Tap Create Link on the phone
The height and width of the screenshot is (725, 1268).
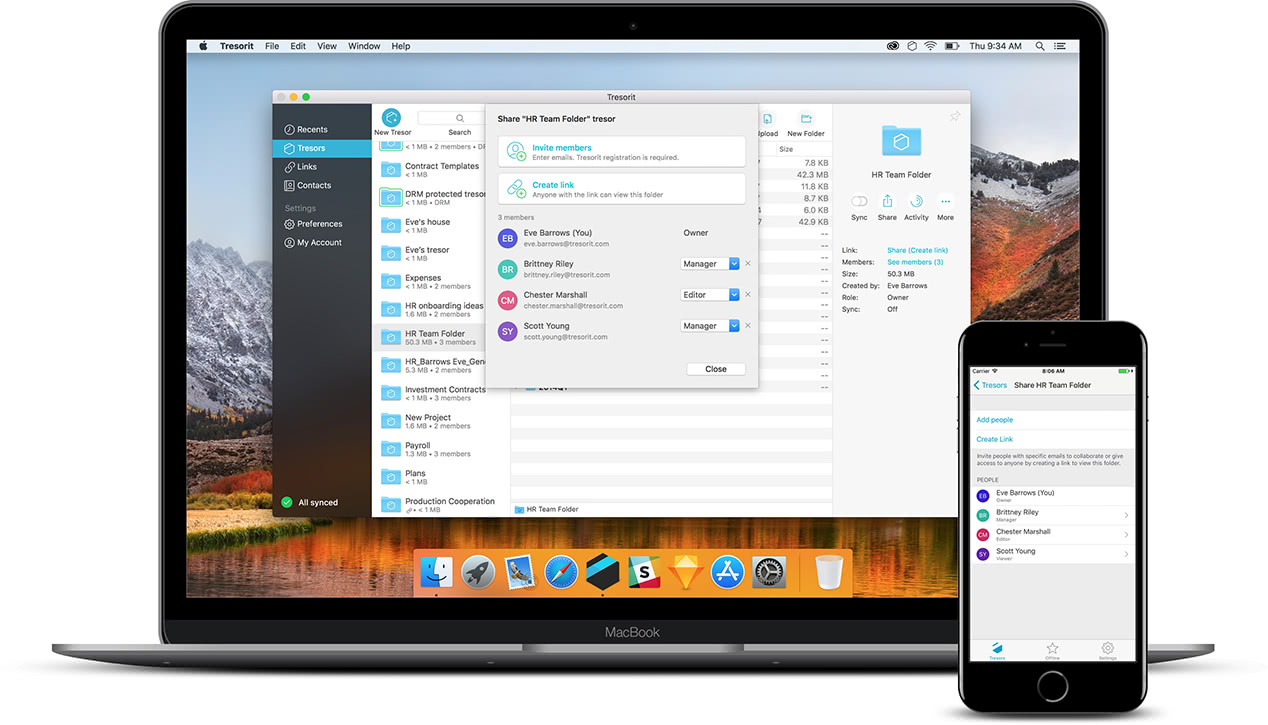[995, 439]
